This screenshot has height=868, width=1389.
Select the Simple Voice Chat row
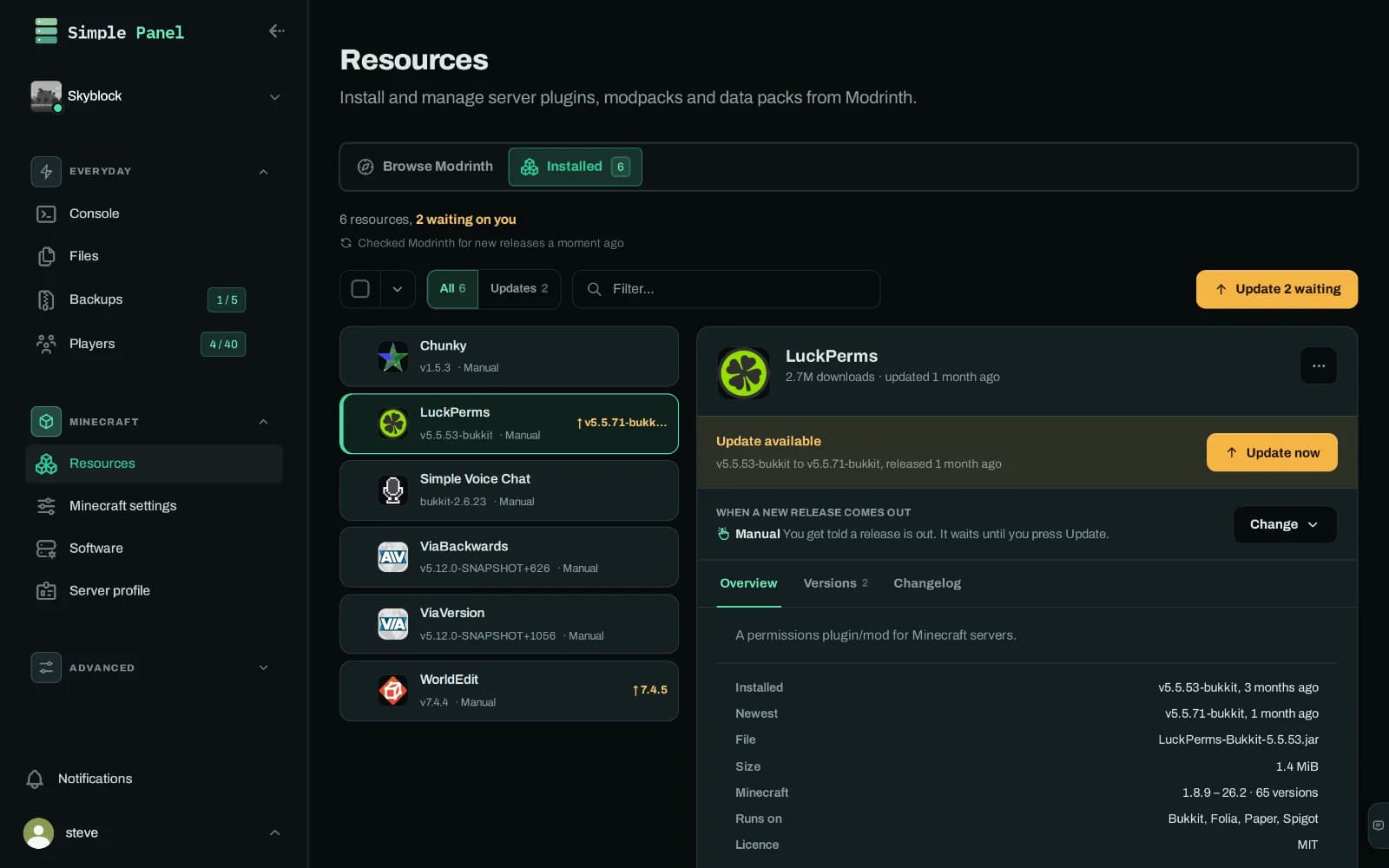(x=509, y=490)
